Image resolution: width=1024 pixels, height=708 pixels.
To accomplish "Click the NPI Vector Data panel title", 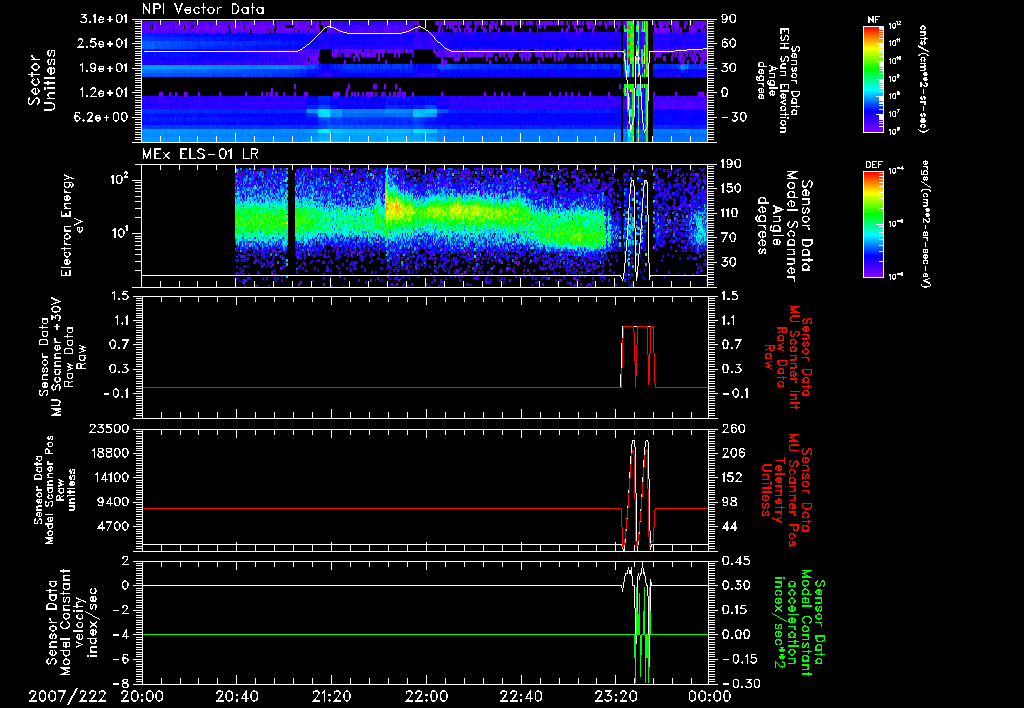I will pyautogui.click(x=203, y=9).
